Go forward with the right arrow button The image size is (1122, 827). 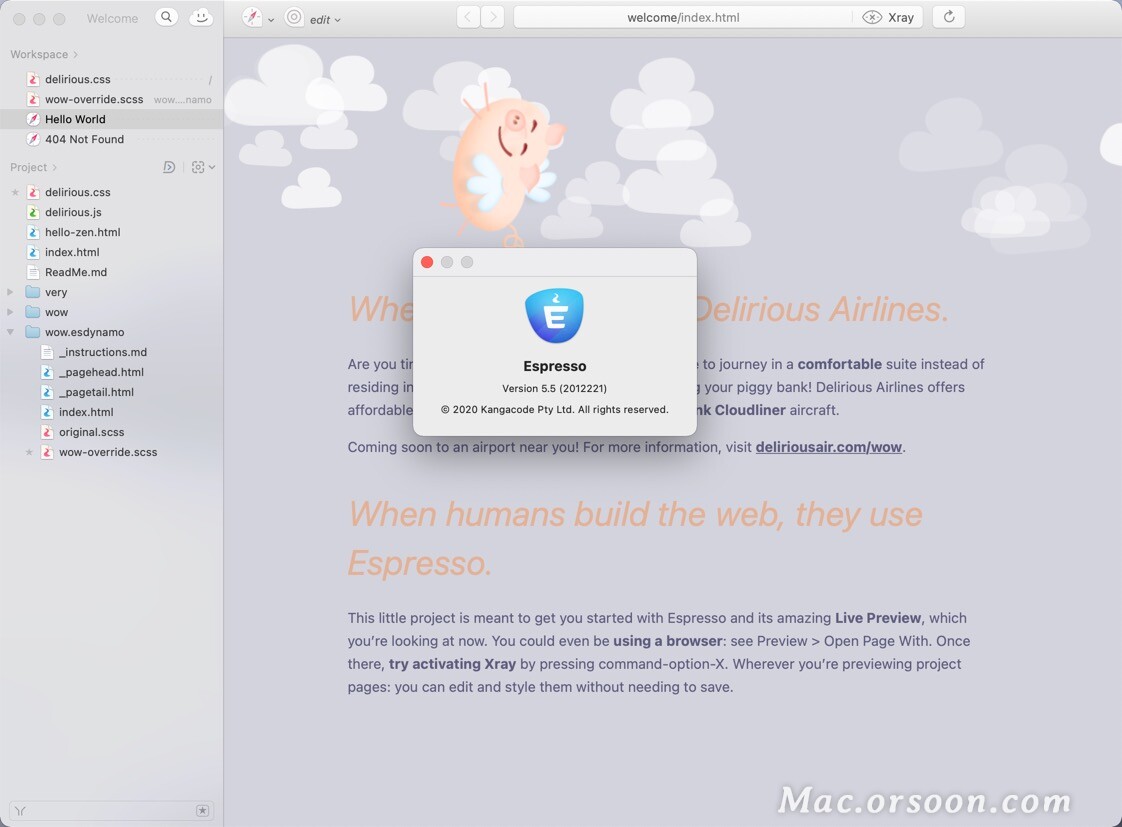[x=492, y=17]
